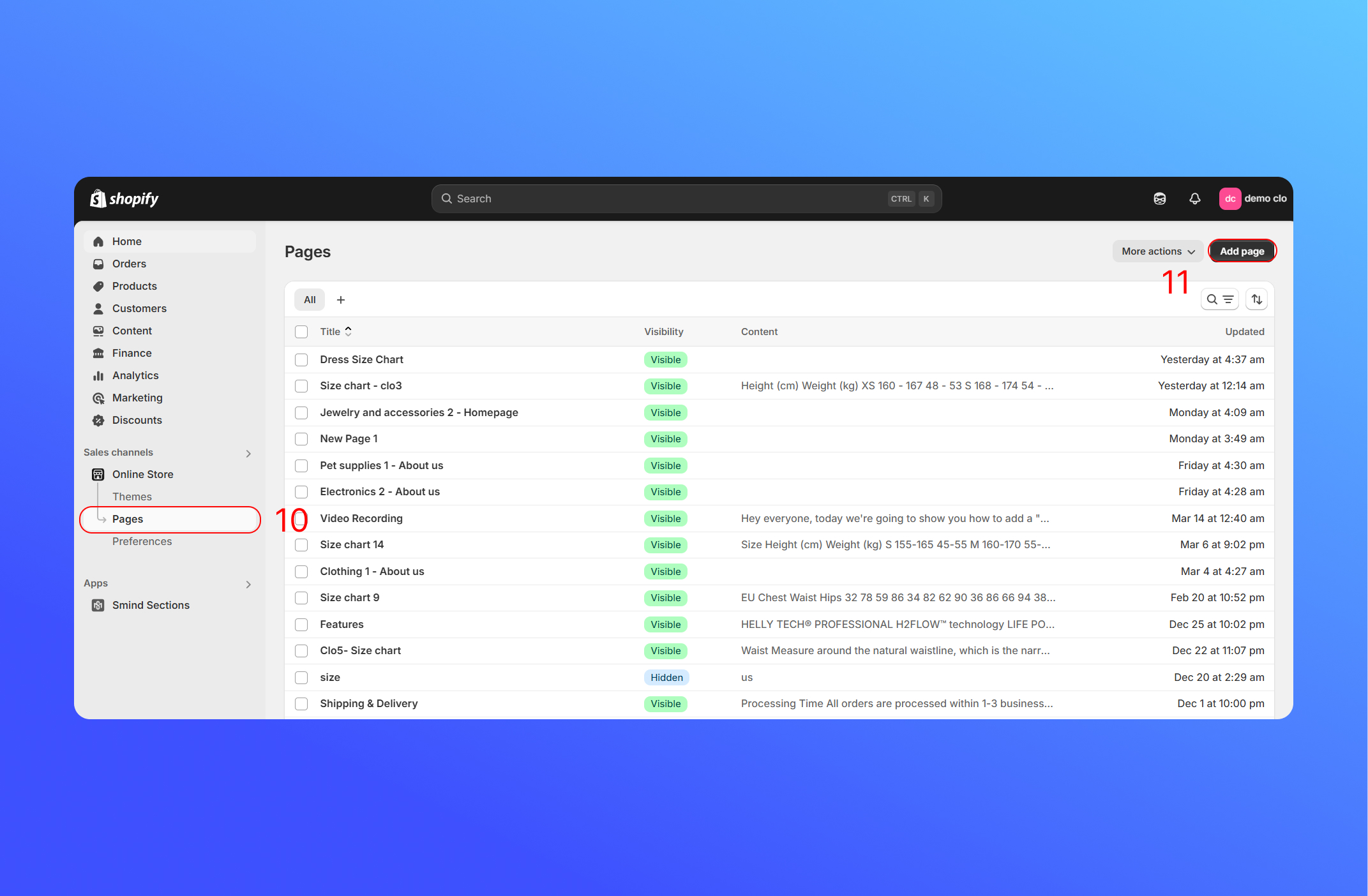
Task: Open the More actions dropdown
Action: coord(1157,251)
